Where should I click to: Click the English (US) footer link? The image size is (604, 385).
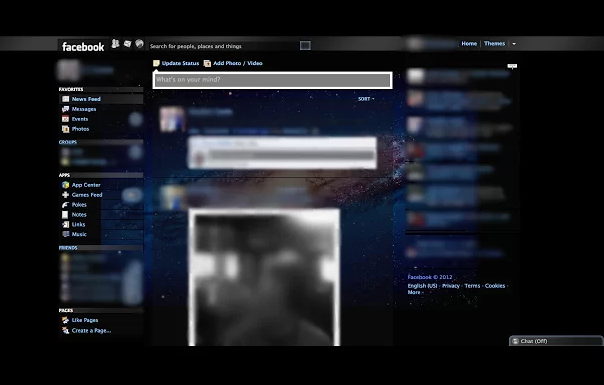pyautogui.click(x=423, y=286)
